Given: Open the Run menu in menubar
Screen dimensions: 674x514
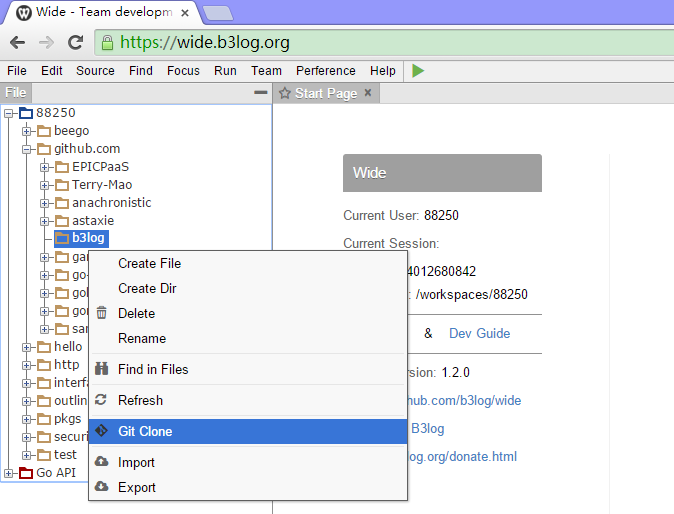Looking at the screenshot, I should click(225, 71).
